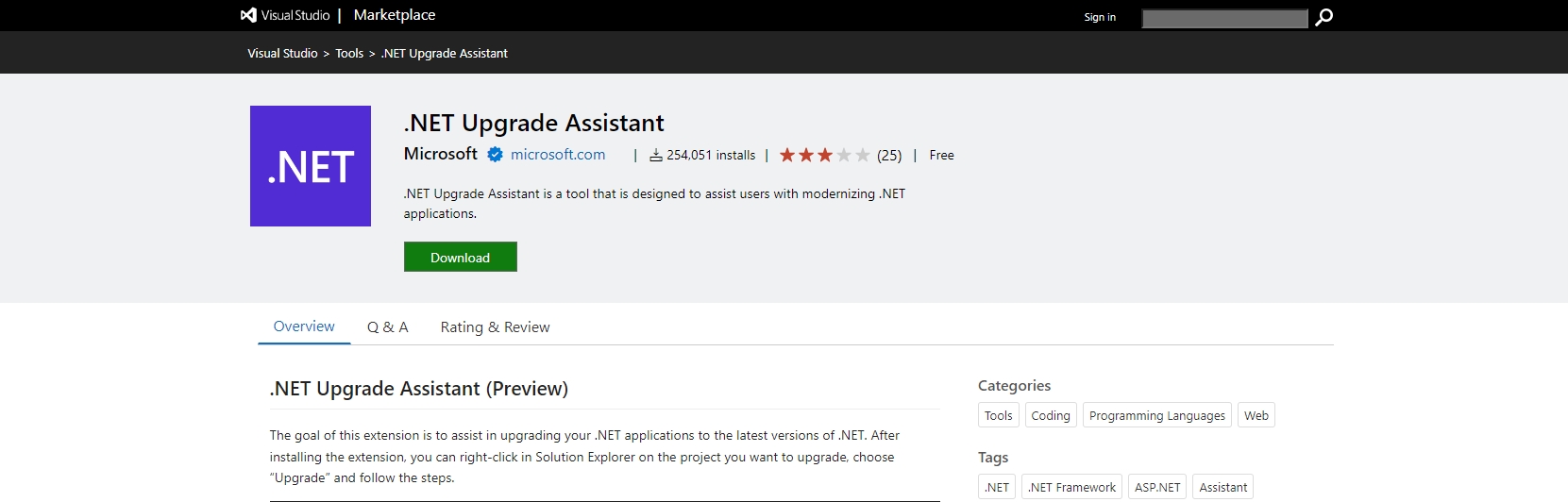Click the .NET Upgrade Assistant (Preview) heading
This screenshot has height=502, width=1568.
pyautogui.click(x=419, y=389)
